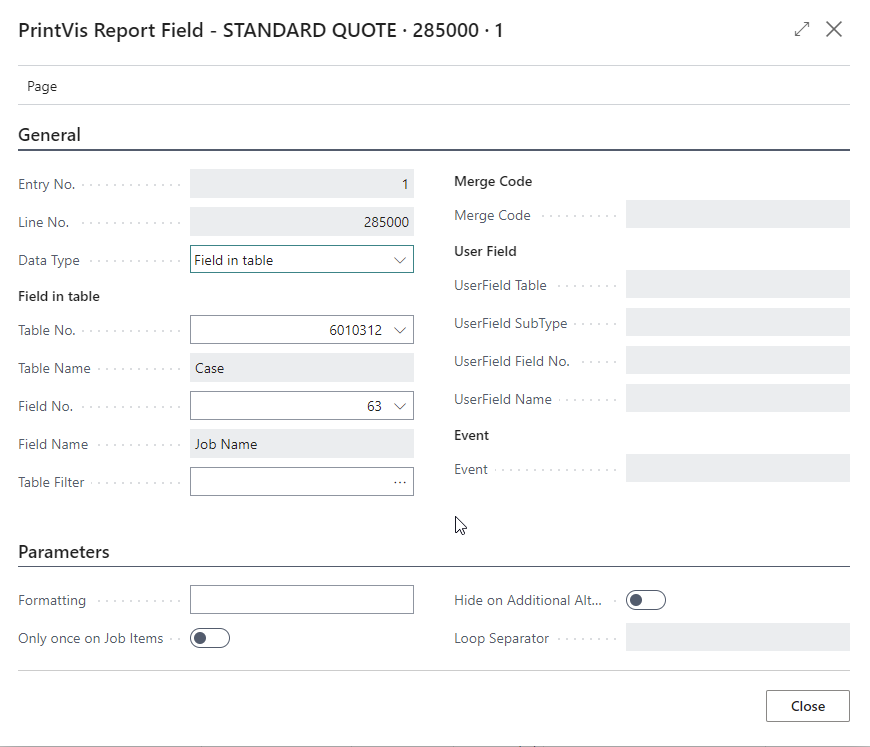Expand the Table No. lookup arrow
870x747 pixels.
point(400,330)
